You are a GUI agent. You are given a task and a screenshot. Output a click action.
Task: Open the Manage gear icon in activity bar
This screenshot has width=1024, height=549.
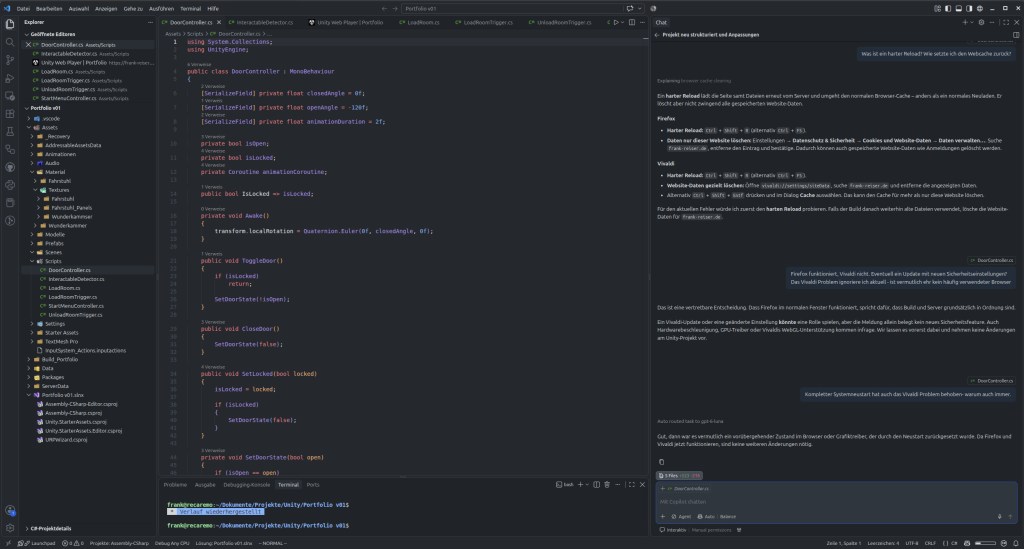pyautogui.click(x=10, y=528)
